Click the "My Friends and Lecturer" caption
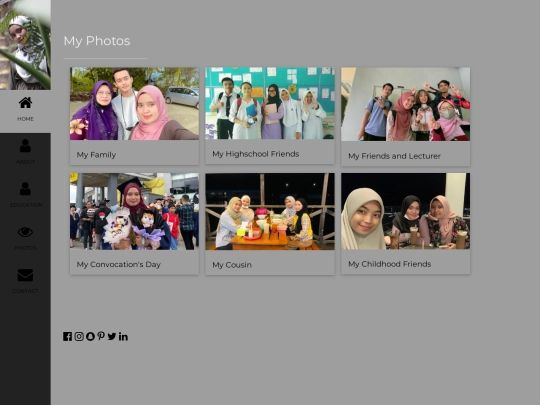Screen dimensions: 540x405 click(x=394, y=156)
